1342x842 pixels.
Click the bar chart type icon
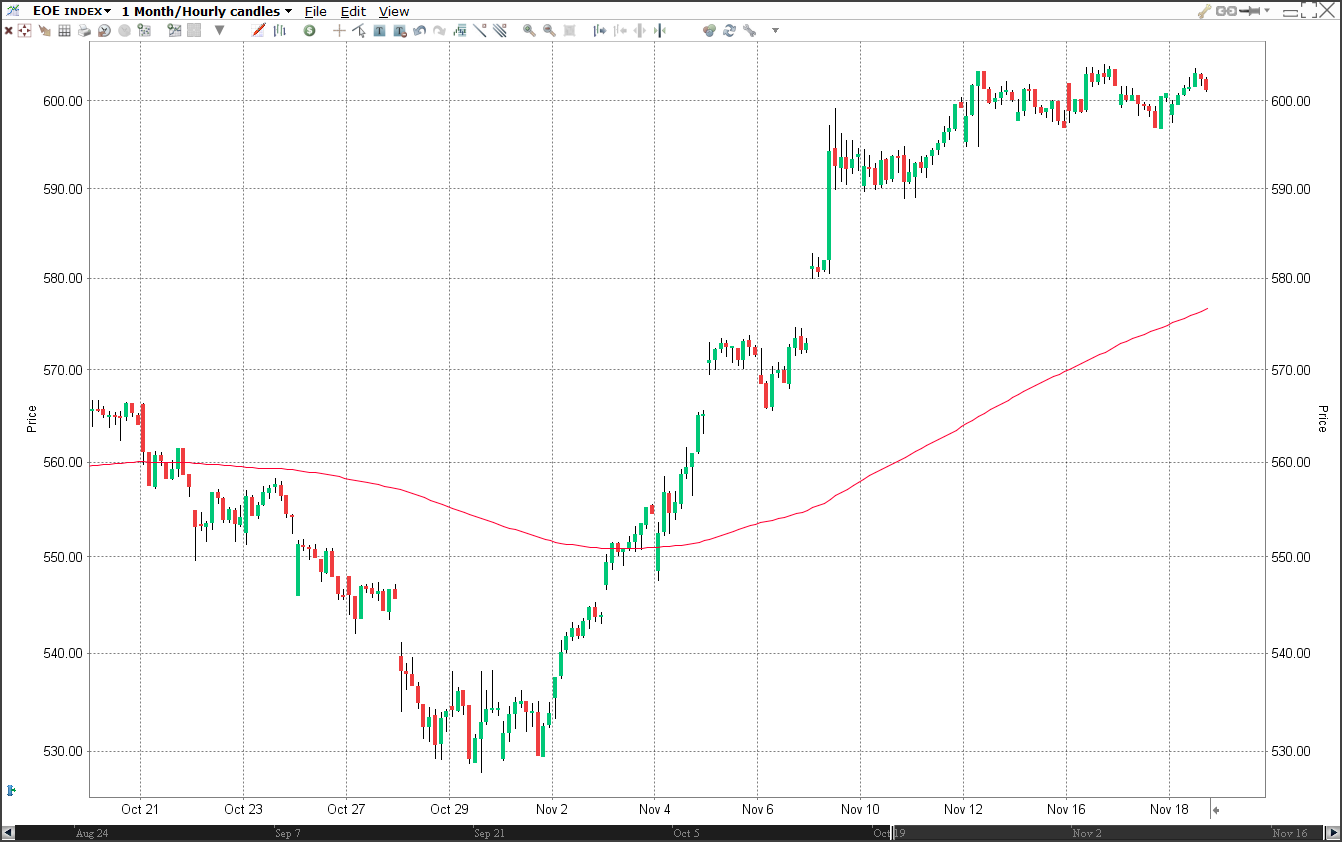coord(279,31)
